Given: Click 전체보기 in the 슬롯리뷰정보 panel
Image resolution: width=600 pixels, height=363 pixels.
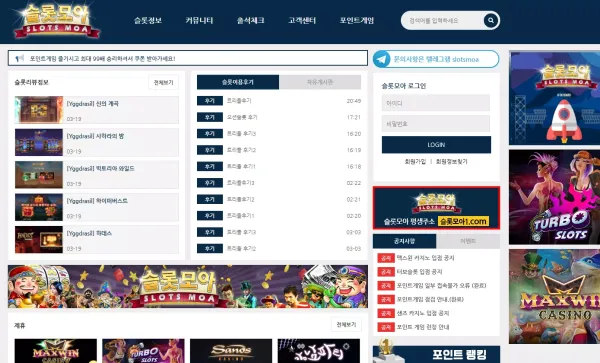Looking at the screenshot, I should (163, 83).
